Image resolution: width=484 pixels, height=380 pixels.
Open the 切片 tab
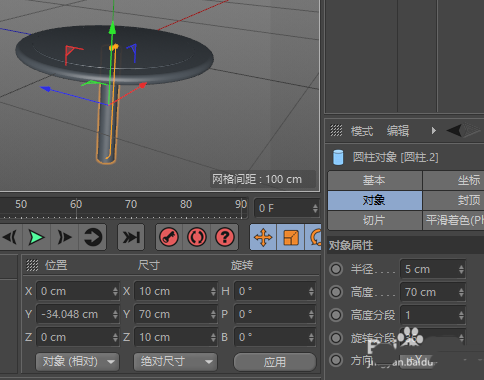(375, 220)
